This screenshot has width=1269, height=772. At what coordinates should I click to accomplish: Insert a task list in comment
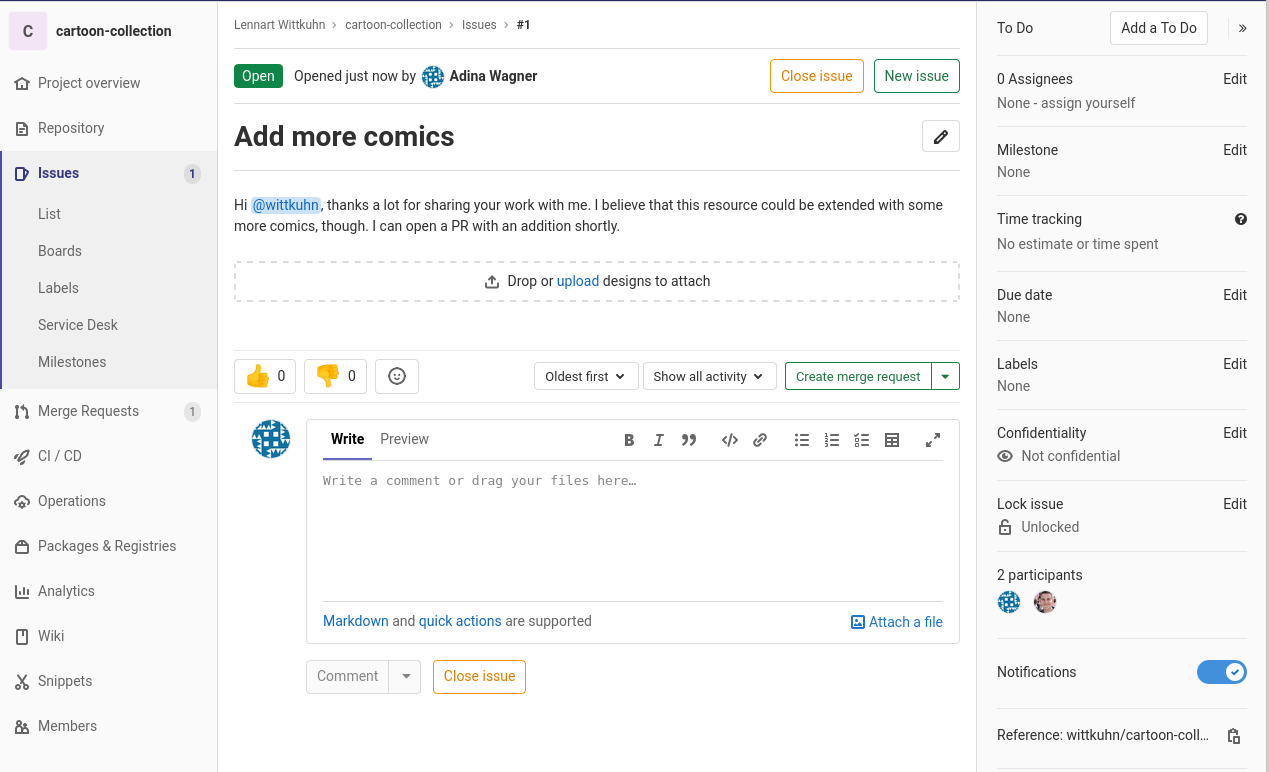862,440
